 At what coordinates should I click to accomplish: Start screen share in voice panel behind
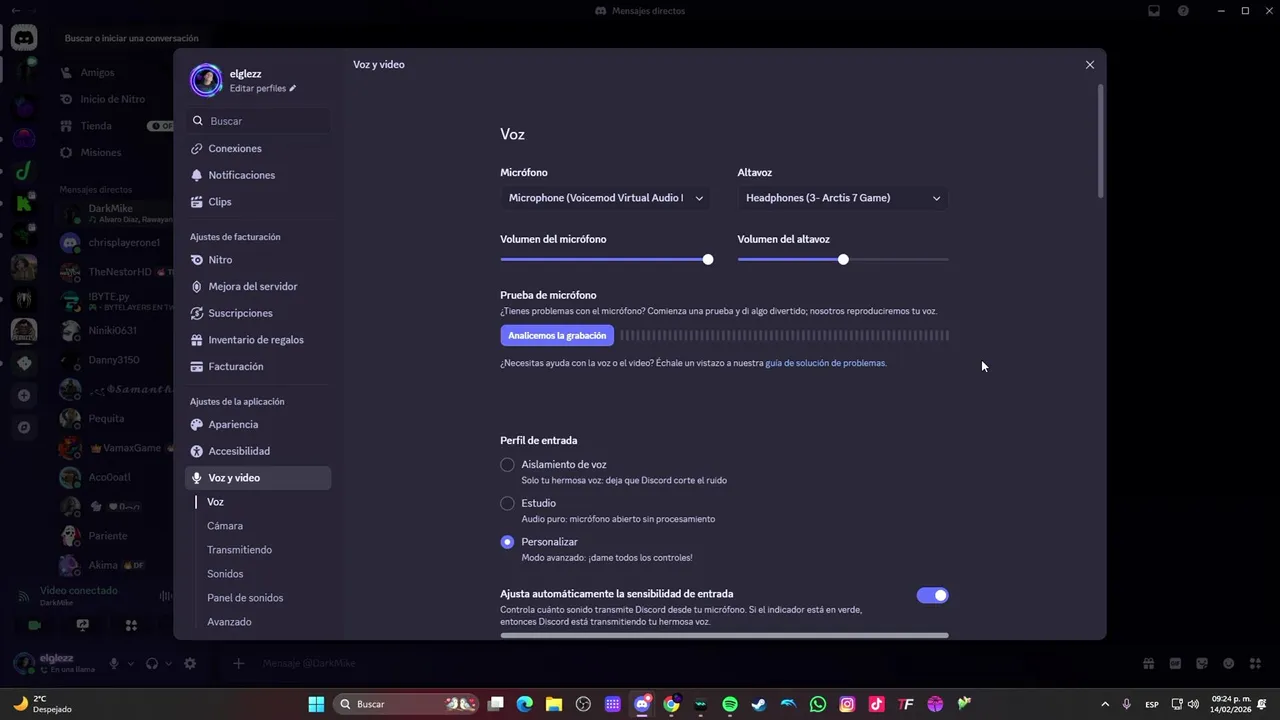pyautogui.click(x=83, y=625)
